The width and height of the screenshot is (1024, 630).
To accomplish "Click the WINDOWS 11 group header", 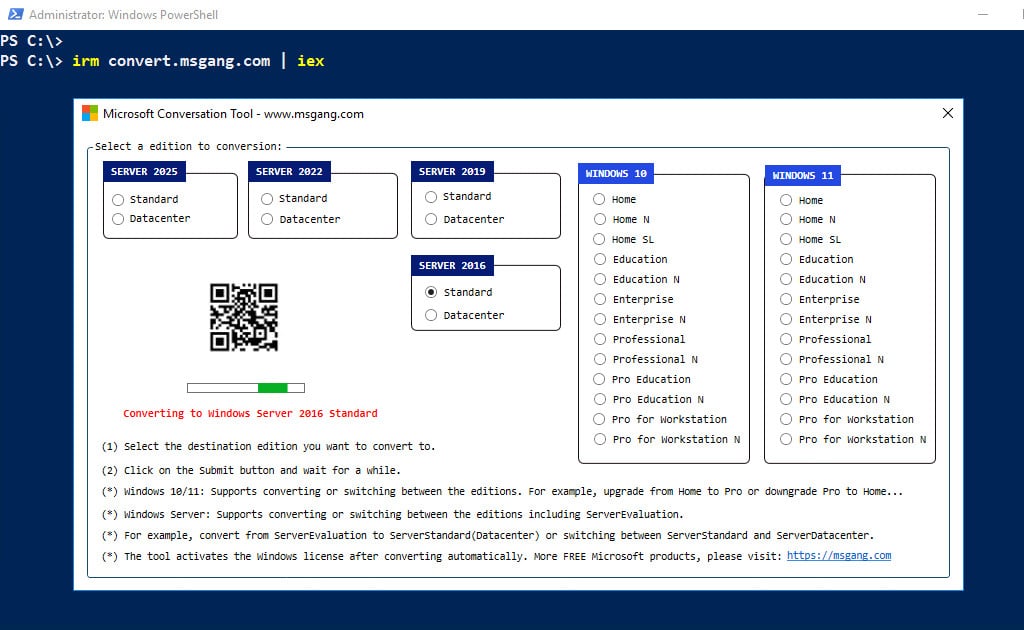I will click(x=803, y=176).
